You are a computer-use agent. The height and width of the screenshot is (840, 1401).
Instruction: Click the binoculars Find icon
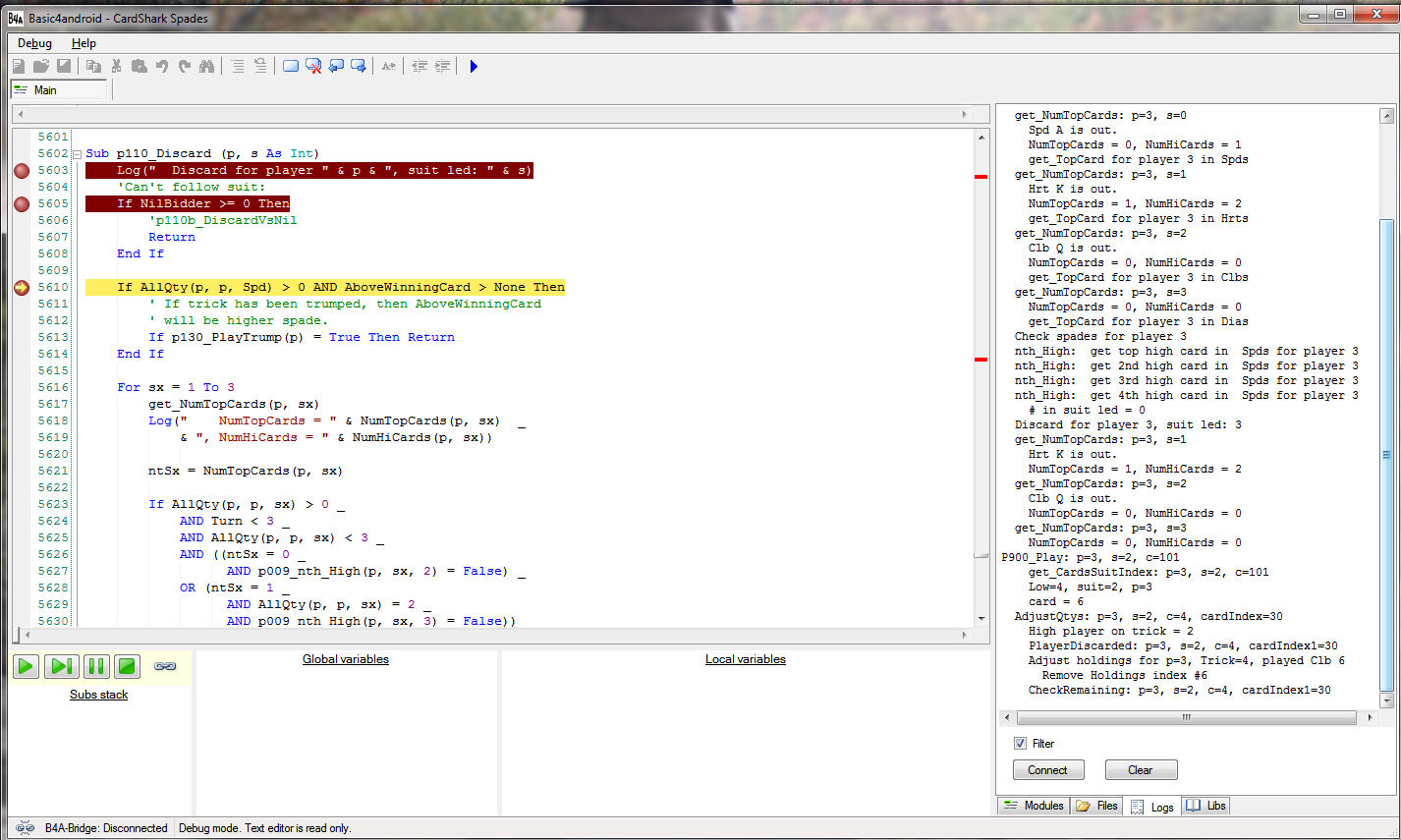click(x=206, y=66)
